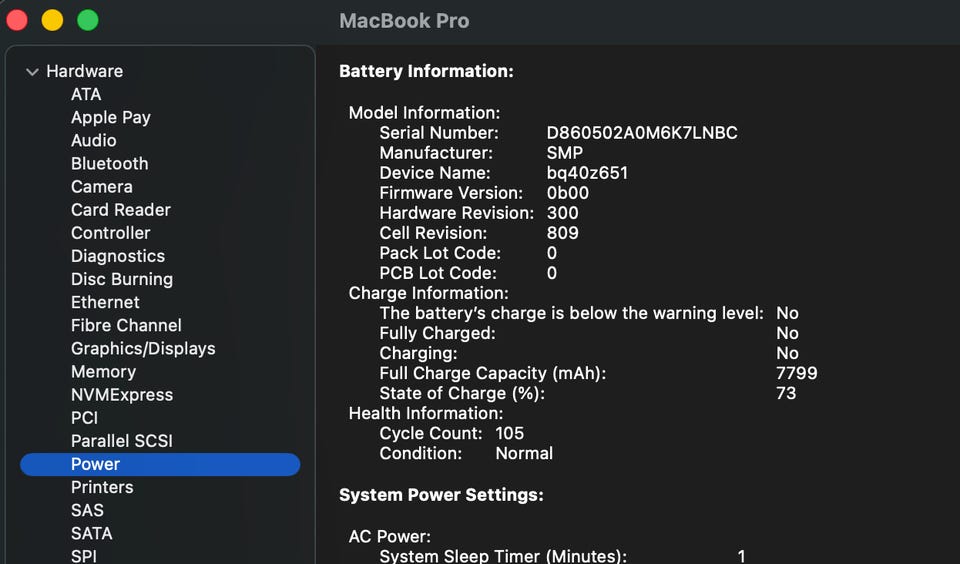Select ATA in the sidebar
The height and width of the screenshot is (564, 960).
(x=86, y=94)
